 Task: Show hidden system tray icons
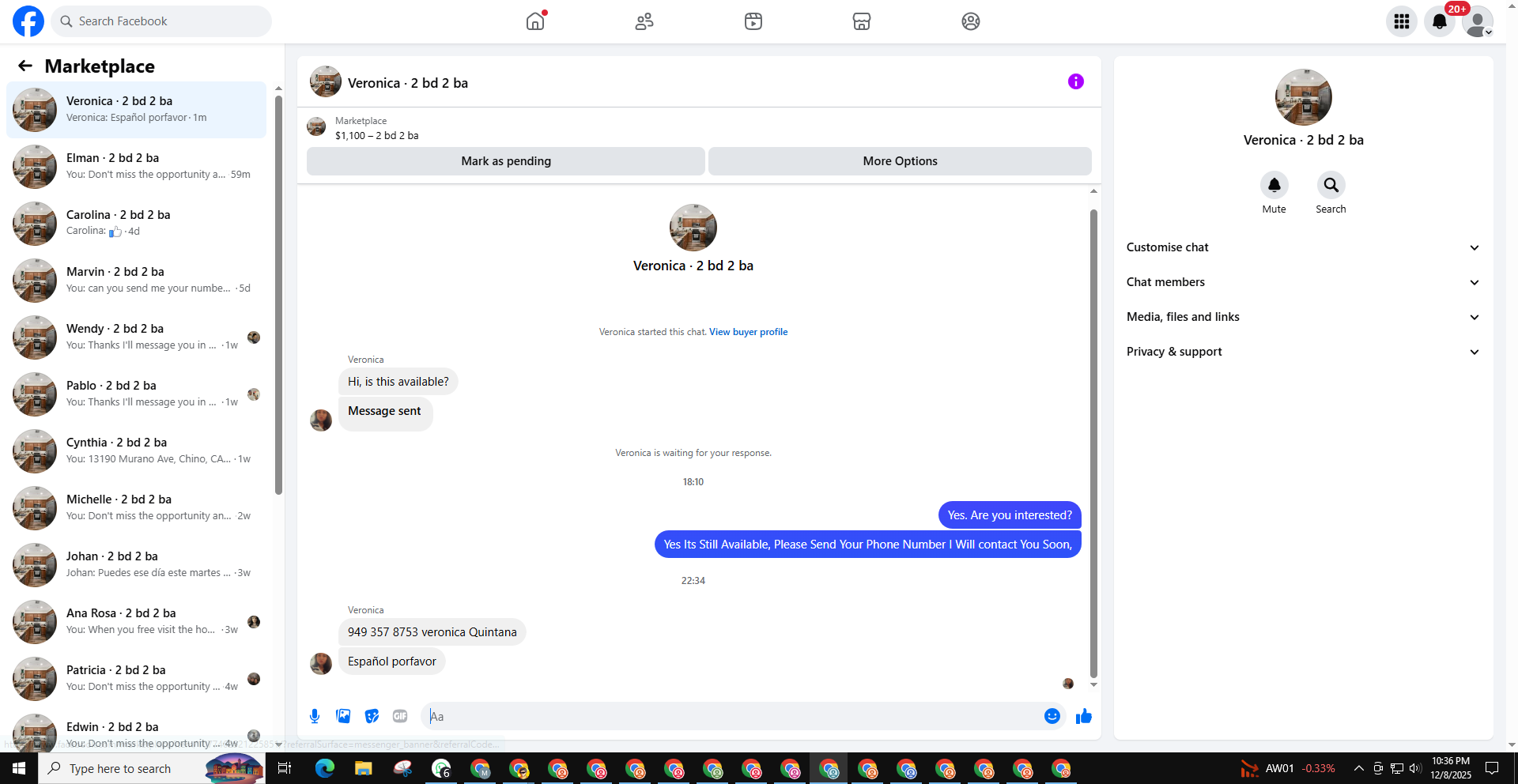(x=1358, y=768)
